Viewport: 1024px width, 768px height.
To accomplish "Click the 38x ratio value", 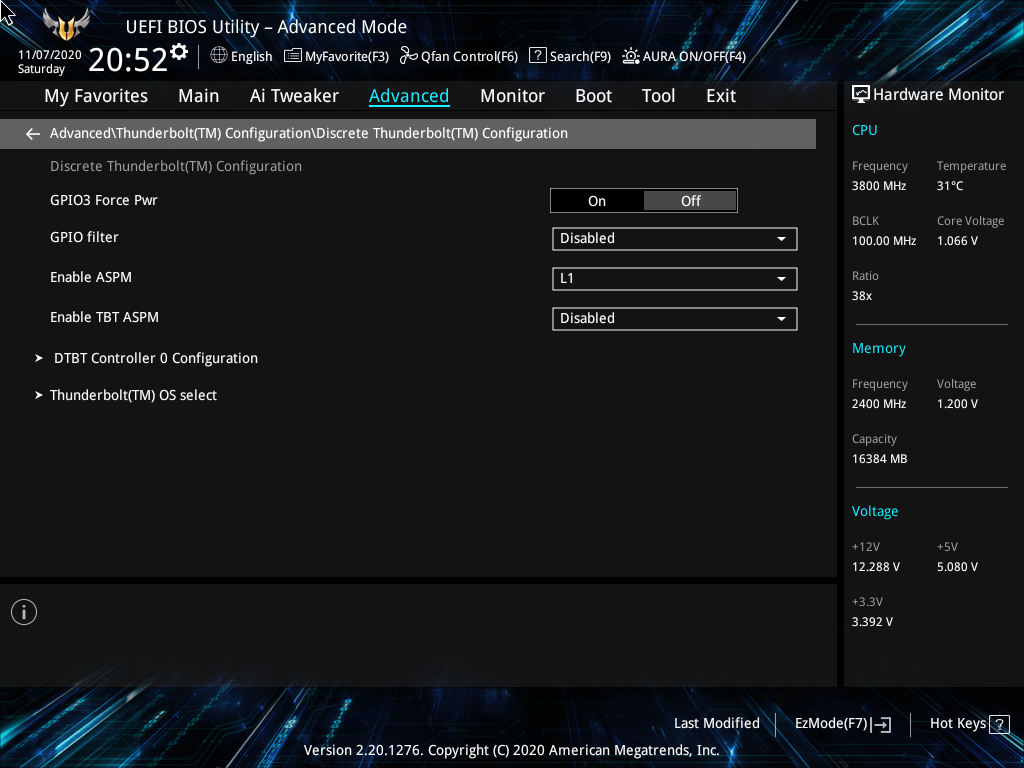I will point(861,296).
